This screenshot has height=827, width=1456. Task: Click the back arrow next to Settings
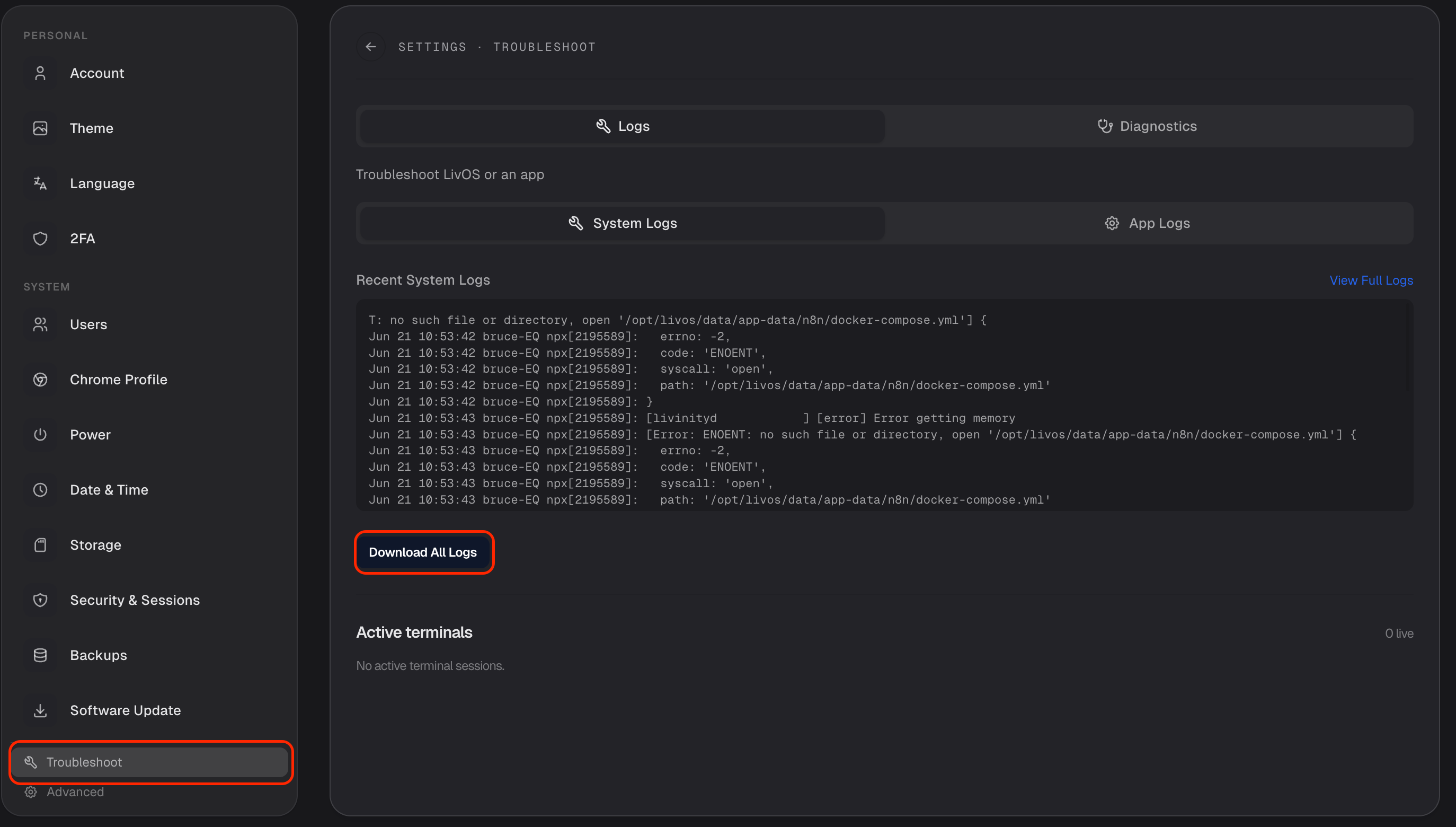pyautogui.click(x=371, y=47)
